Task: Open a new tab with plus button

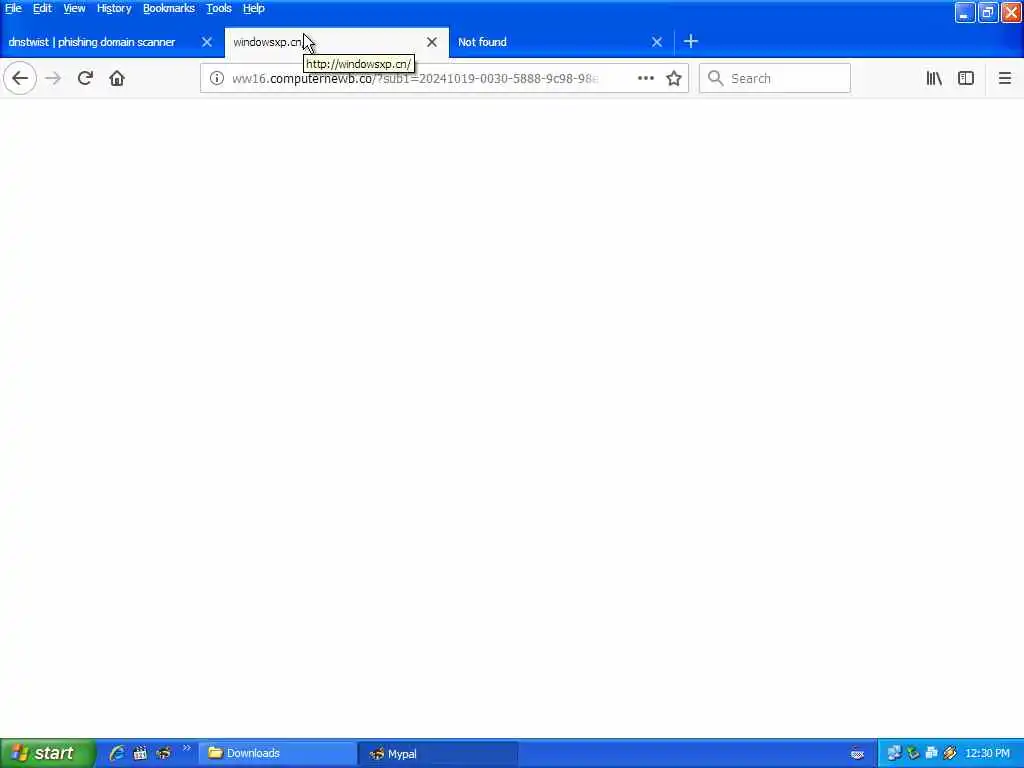Action: coord(691,42)
